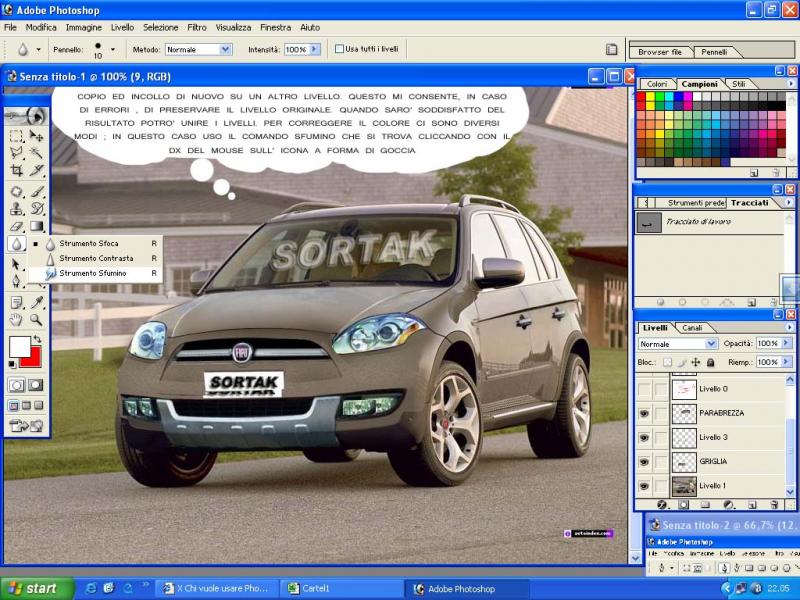Swap foreground and background colors
This screenshot has height=600, width=800.
point(37,339)
